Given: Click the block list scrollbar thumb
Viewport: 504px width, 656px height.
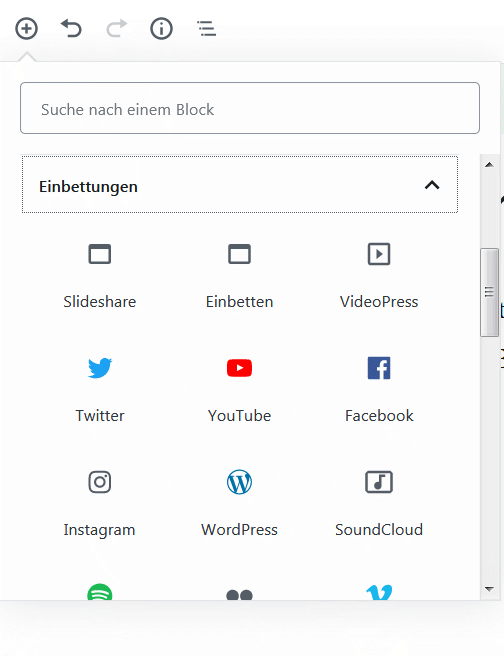Looking at the screenshot, I should (x=489, y=292).
